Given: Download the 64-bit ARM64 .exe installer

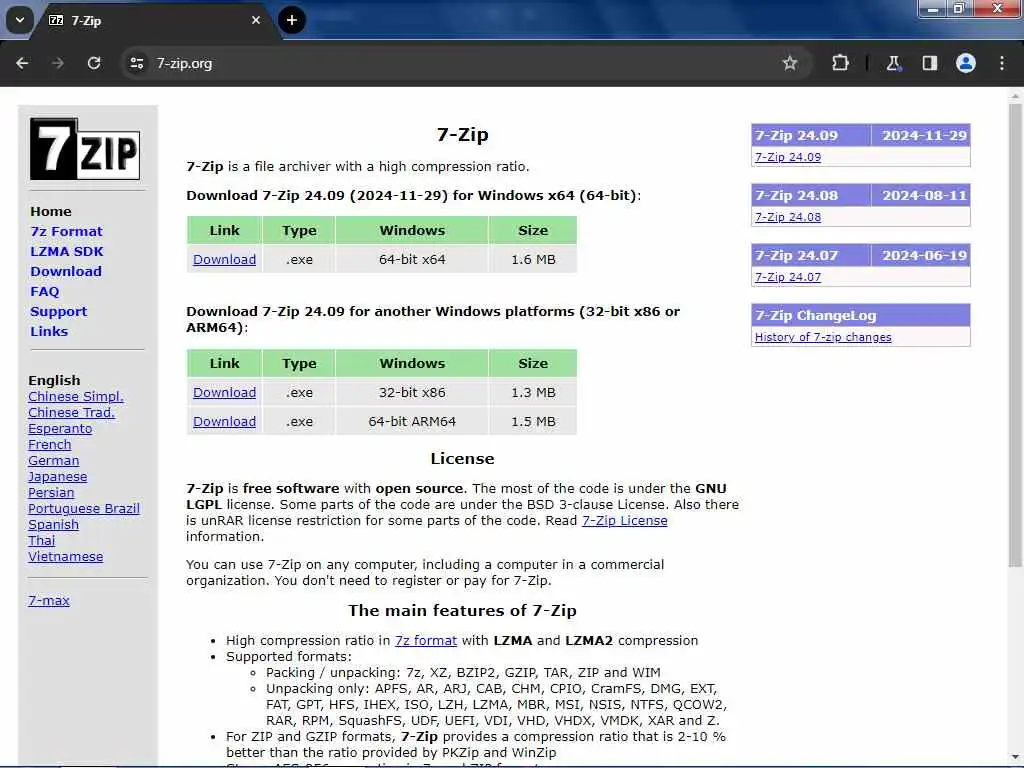Looking at the screenshot, I should pos(225,421).
